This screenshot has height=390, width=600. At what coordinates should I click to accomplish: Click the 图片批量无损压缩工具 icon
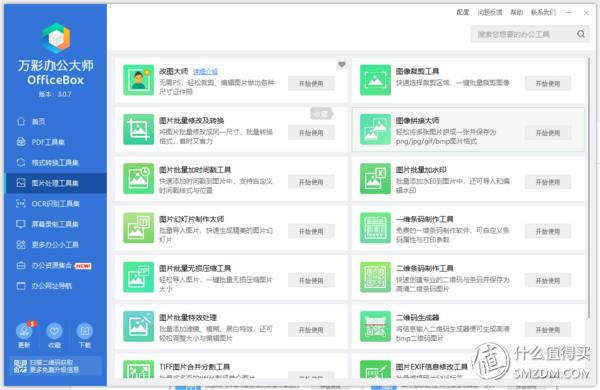[x=139, y=277]
